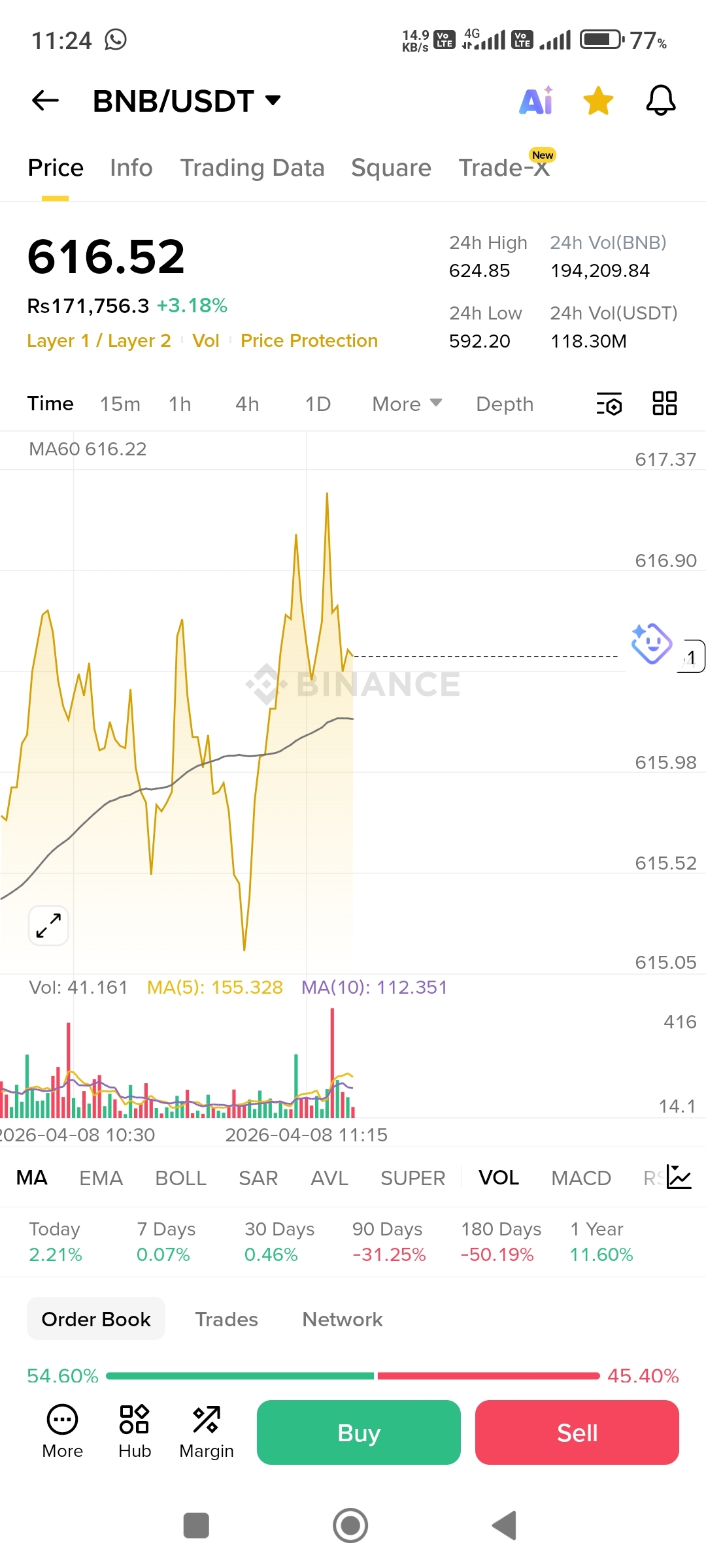
Task: Open the More options menu
Action: tap(63, 1432)
